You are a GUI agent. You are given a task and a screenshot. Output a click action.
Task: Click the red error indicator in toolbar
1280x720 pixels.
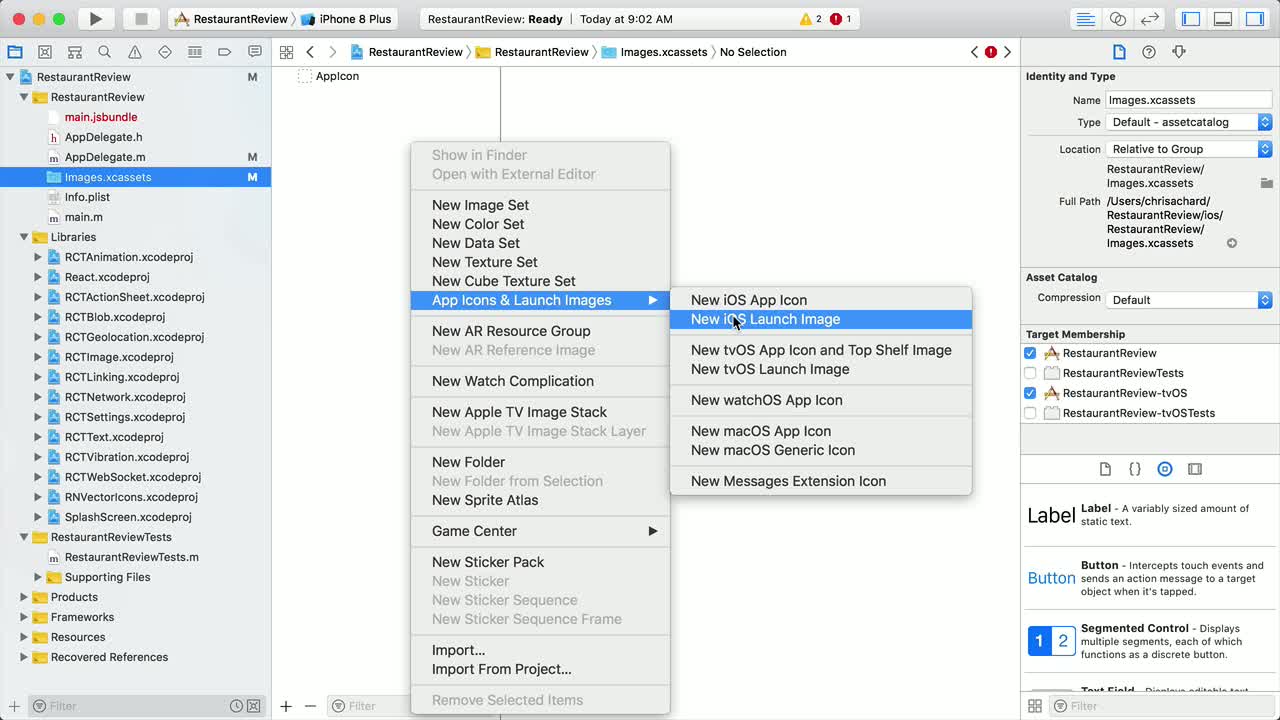click(x=840, y=19)
